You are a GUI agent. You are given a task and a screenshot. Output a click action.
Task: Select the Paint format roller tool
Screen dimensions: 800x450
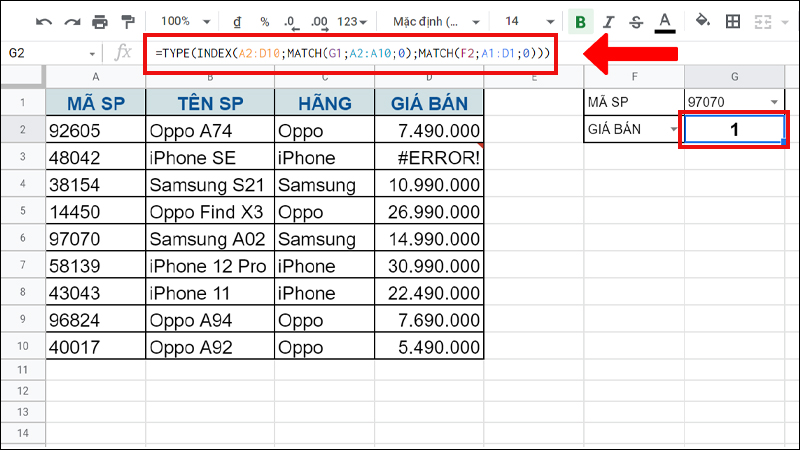(127, 21)
